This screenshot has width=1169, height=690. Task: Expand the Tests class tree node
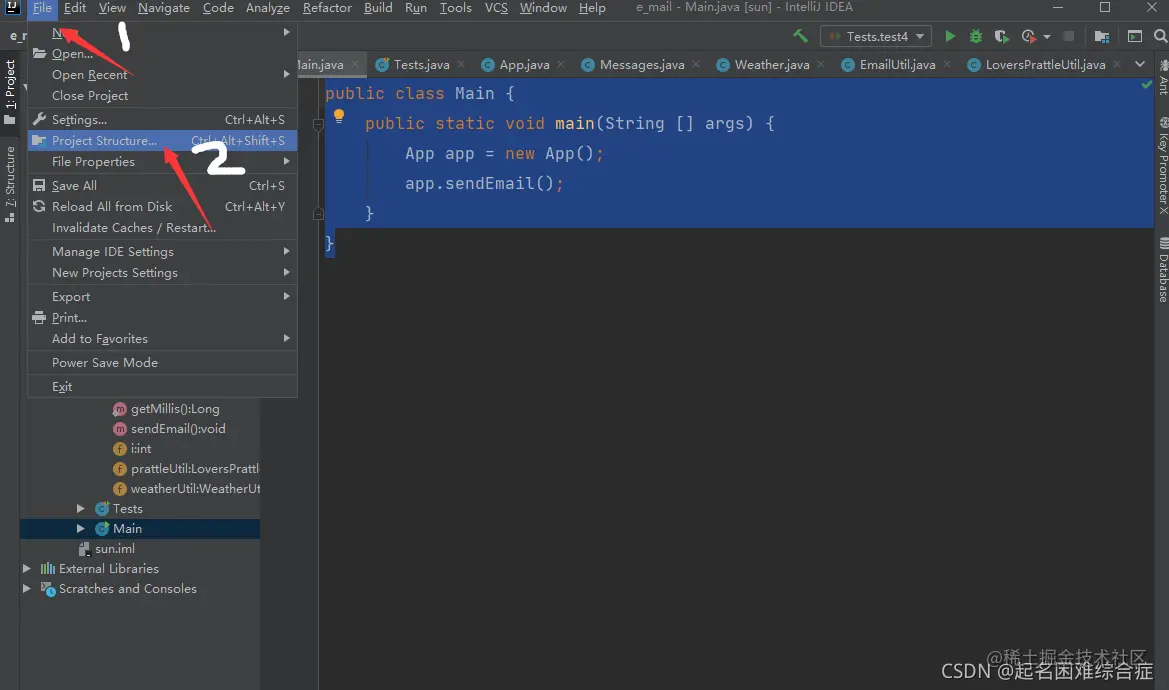click(x=81, y=508)
